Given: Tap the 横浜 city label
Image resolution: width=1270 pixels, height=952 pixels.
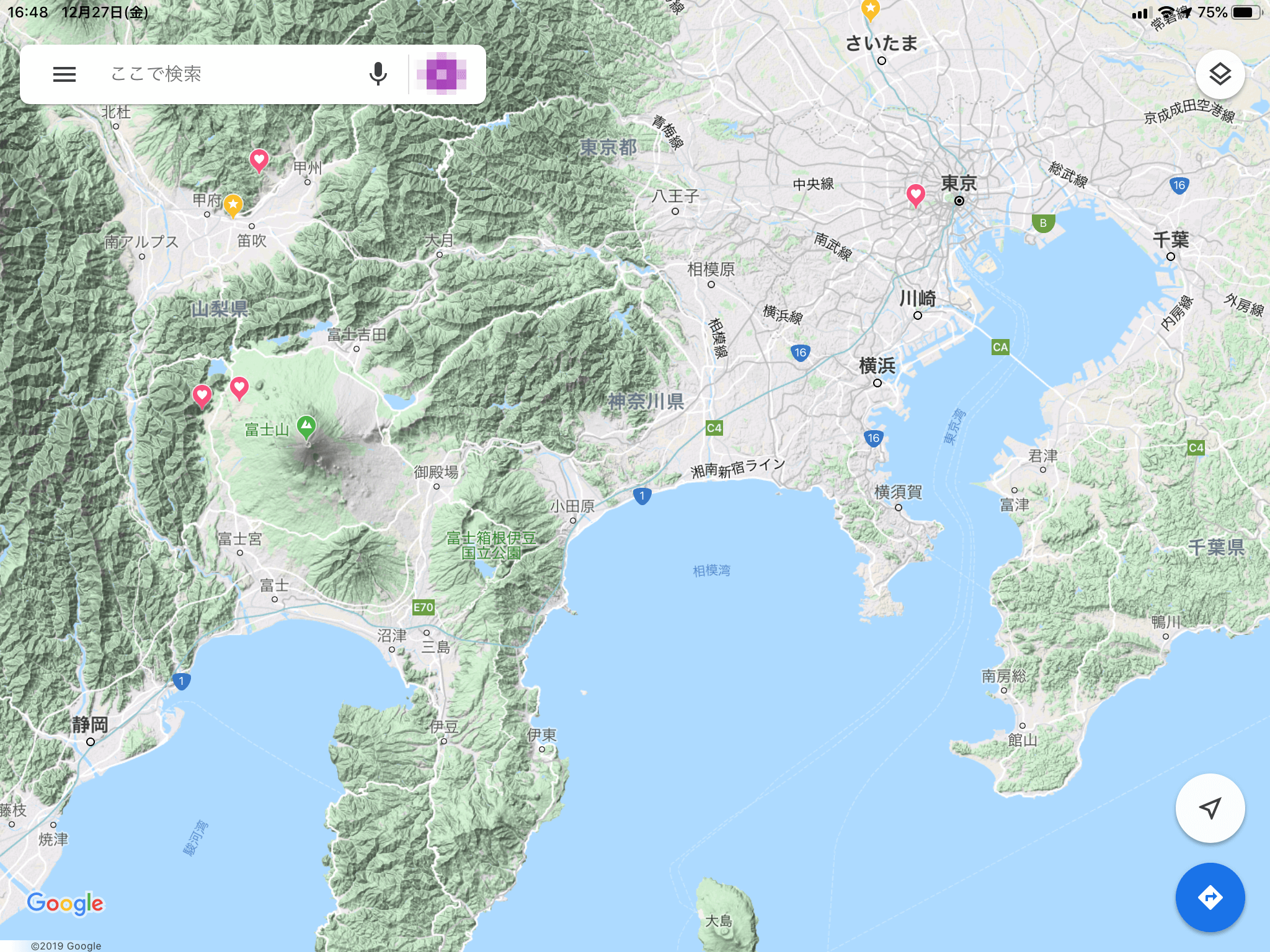Looking at the screenshot, I should [x=877, y=366].
